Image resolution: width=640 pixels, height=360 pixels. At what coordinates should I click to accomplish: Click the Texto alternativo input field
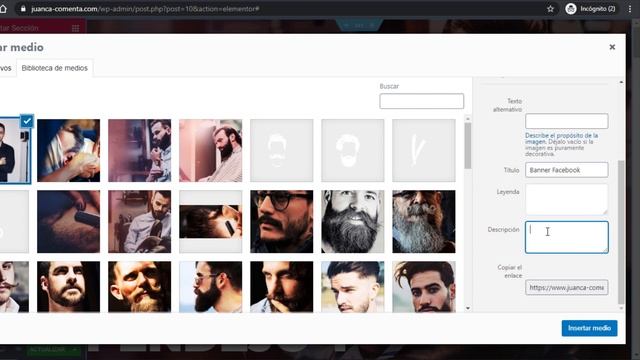(567, 121)
